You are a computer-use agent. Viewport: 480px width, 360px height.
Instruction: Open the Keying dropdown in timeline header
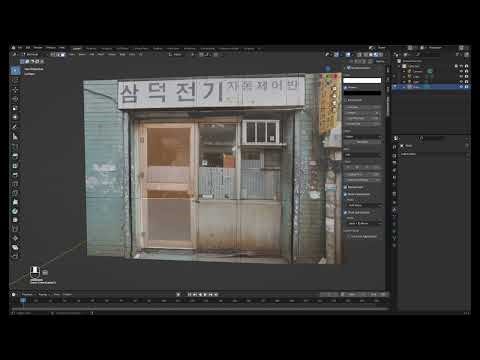click(43, 295)
